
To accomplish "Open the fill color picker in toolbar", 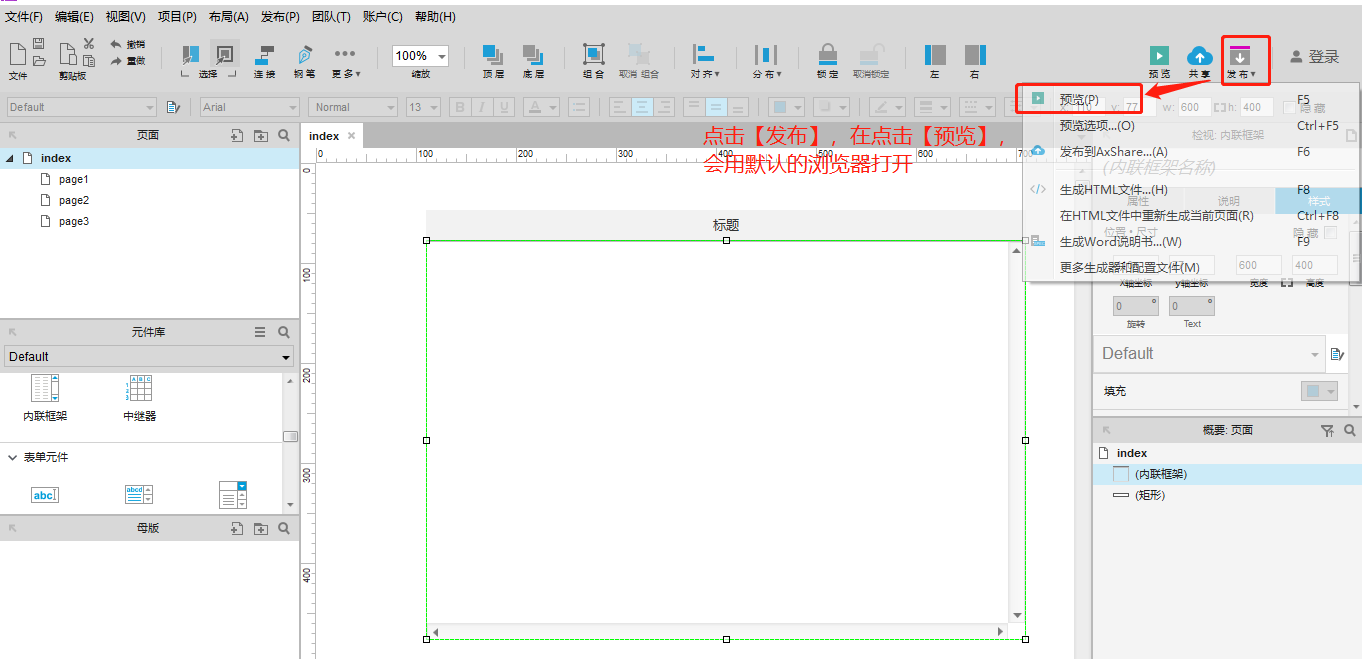I will click(x=787, y=107).
